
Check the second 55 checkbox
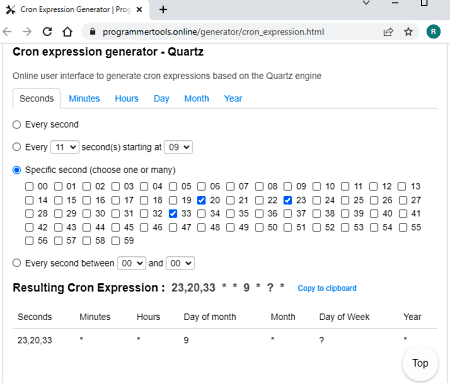click(403, 227)
